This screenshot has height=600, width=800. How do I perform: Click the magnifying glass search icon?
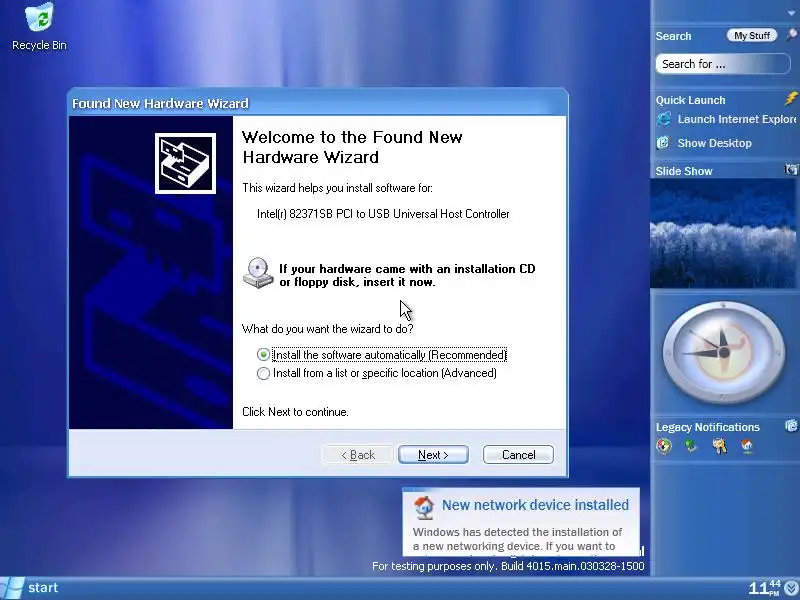(x=791, y=35)
